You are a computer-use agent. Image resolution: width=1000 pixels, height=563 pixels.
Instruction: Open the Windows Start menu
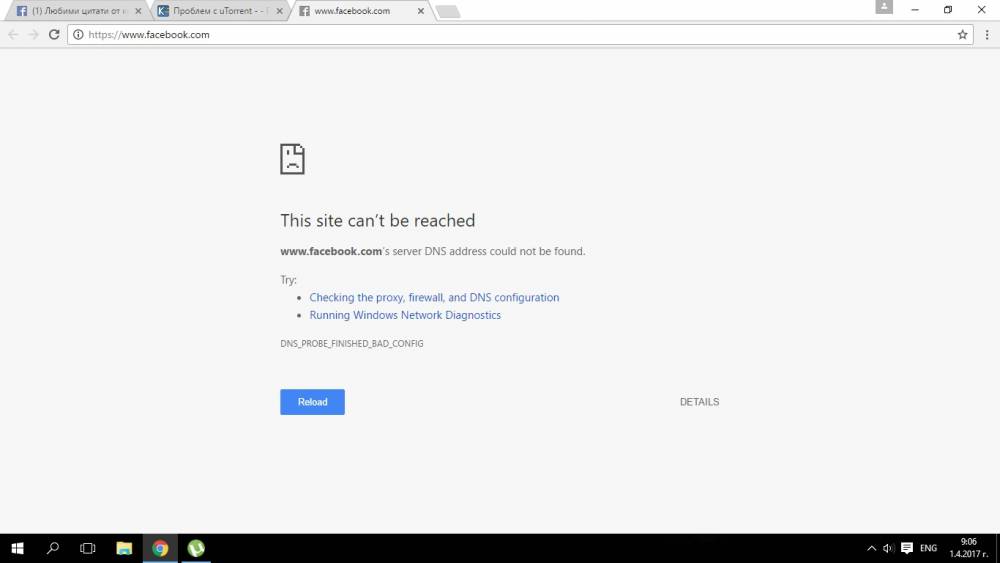pyautogui.click(x=17, y=548)
